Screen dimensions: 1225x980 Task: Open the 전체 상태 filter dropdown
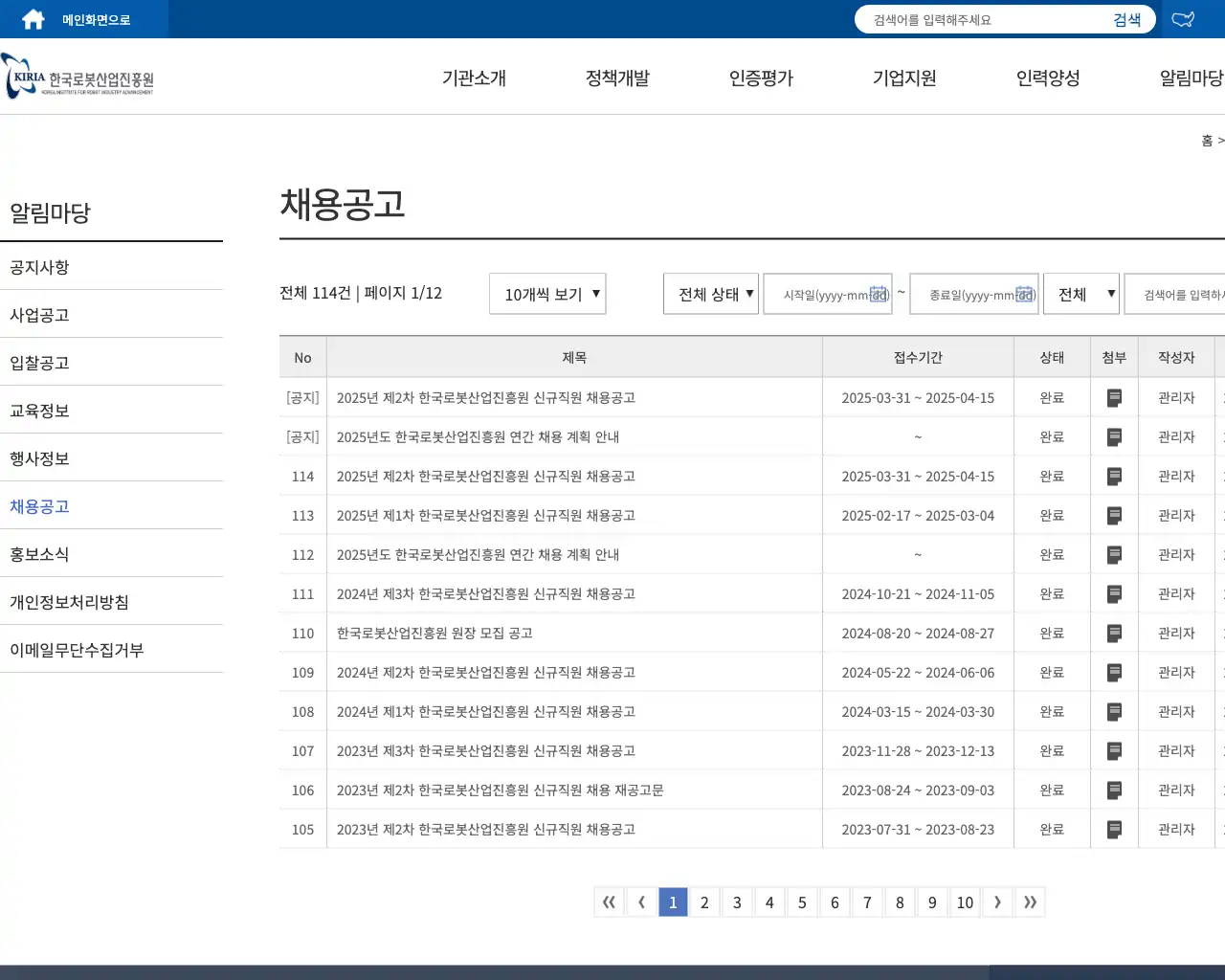[x=710, y=294]
